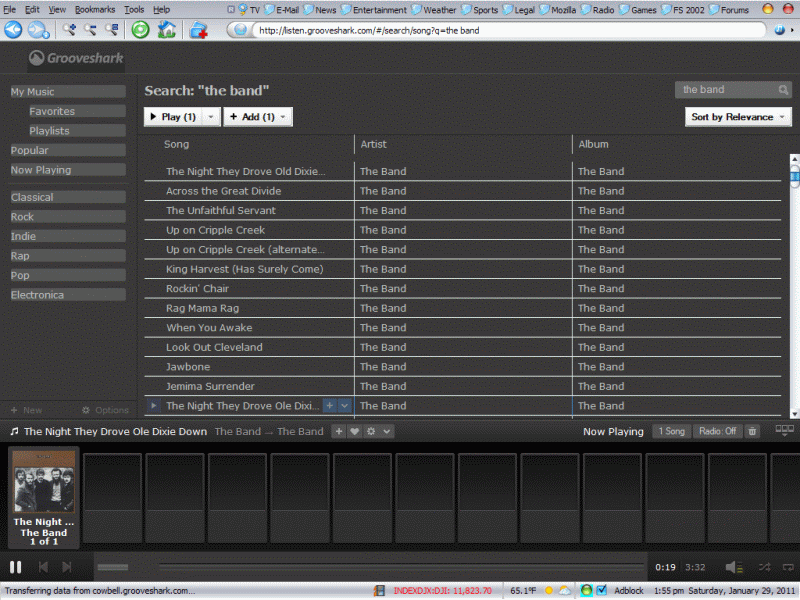
Task: Click the Play (1) button
Action: tap(174, 117)
